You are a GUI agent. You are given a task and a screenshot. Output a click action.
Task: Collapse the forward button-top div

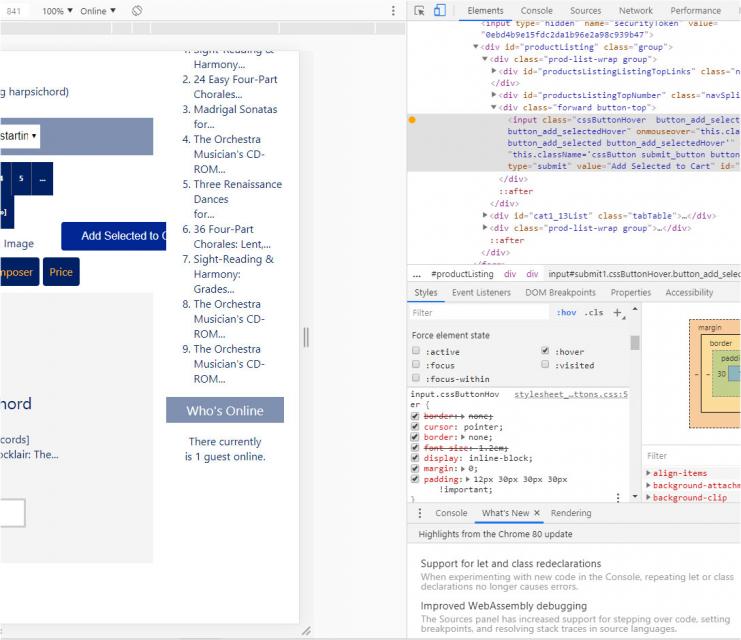pyautogui.click(x=494, y=107)
